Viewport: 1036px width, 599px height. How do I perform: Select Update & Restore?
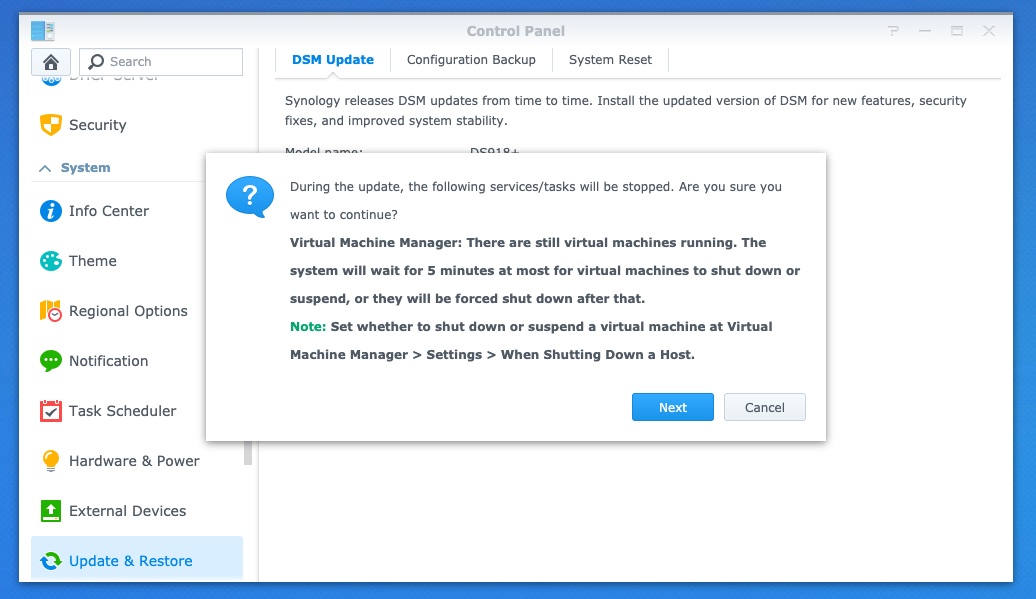click(x=137, y=559)
